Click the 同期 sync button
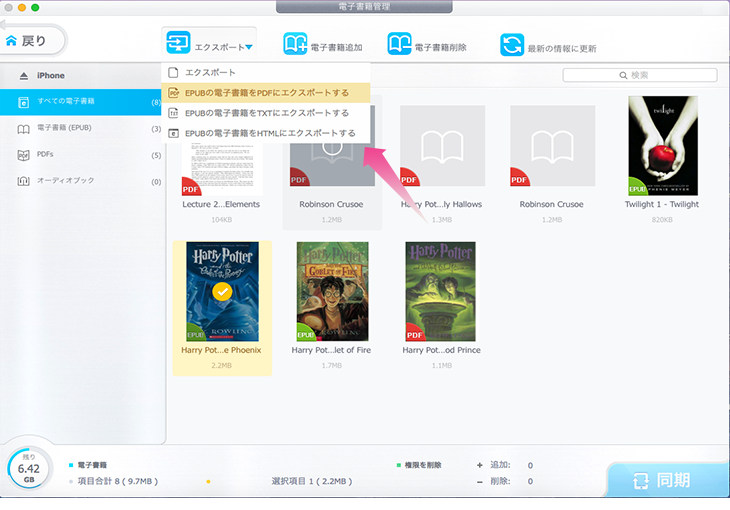The image size is (730, 510). pyautogui.click(x=668, y=480)
